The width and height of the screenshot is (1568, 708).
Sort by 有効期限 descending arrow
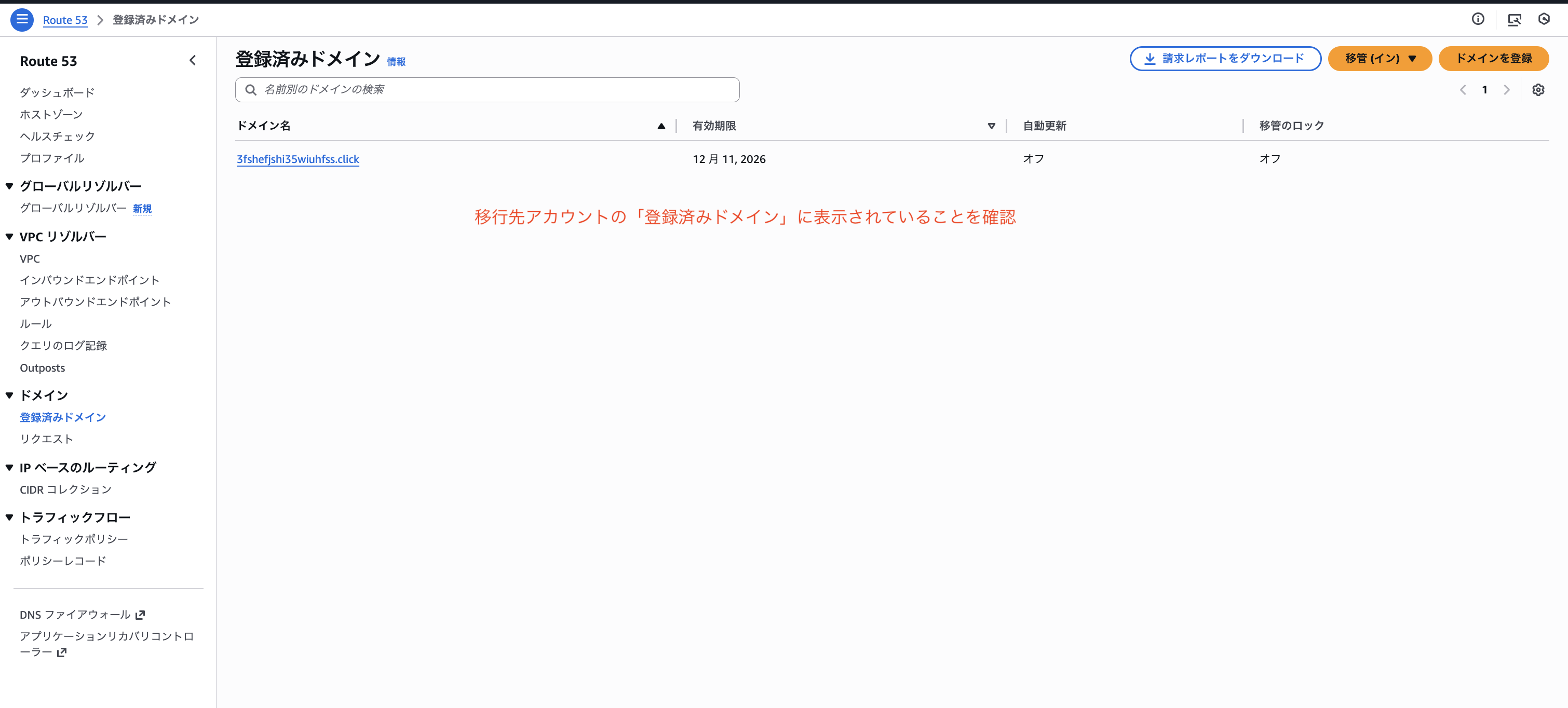pos(991,126)
